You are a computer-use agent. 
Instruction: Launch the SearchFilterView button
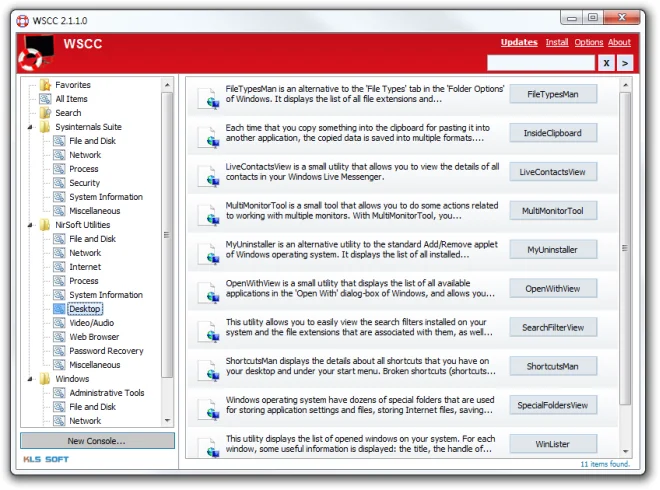(x=553, y=328)
